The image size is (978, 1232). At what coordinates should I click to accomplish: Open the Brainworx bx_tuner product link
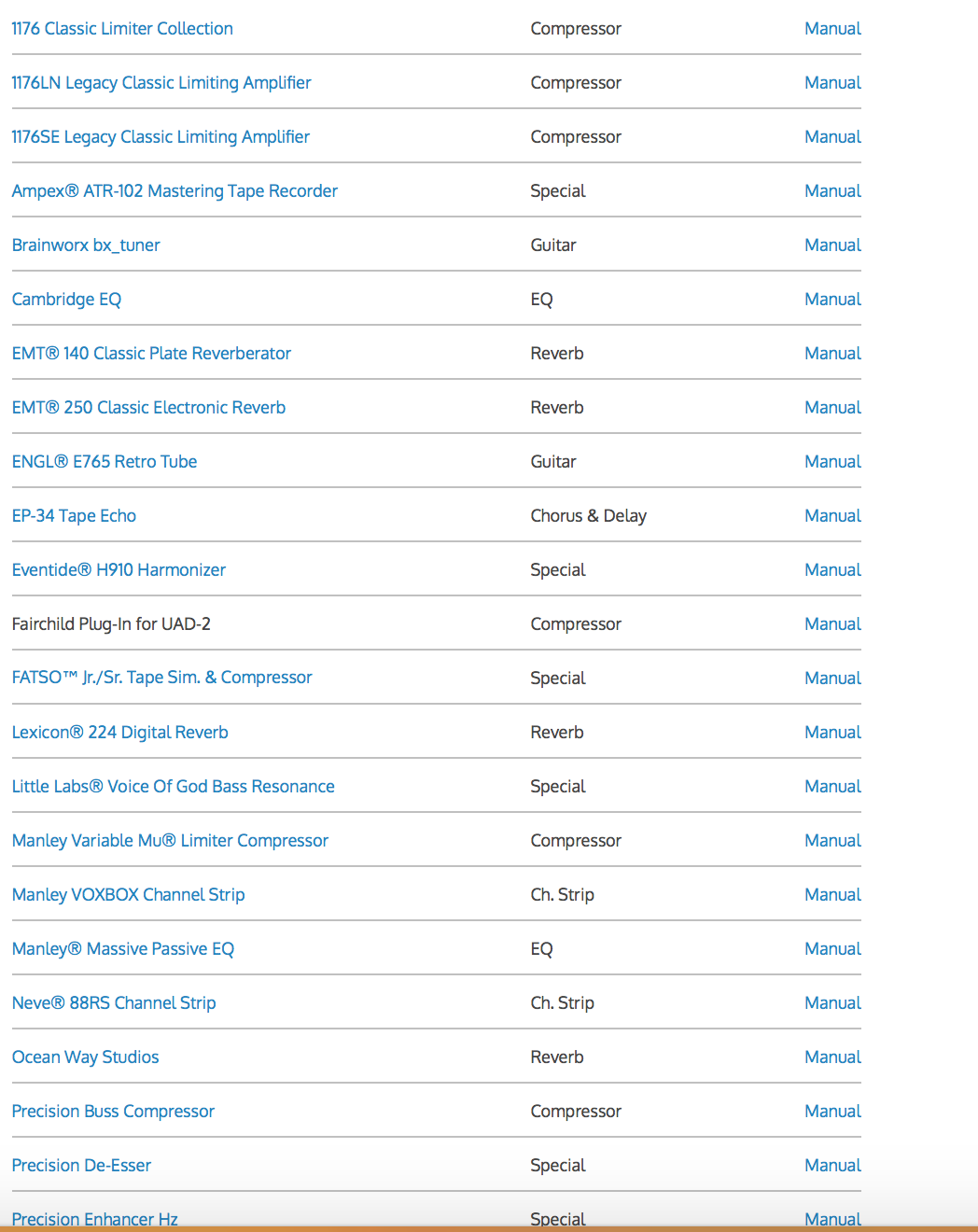(86, 245)
